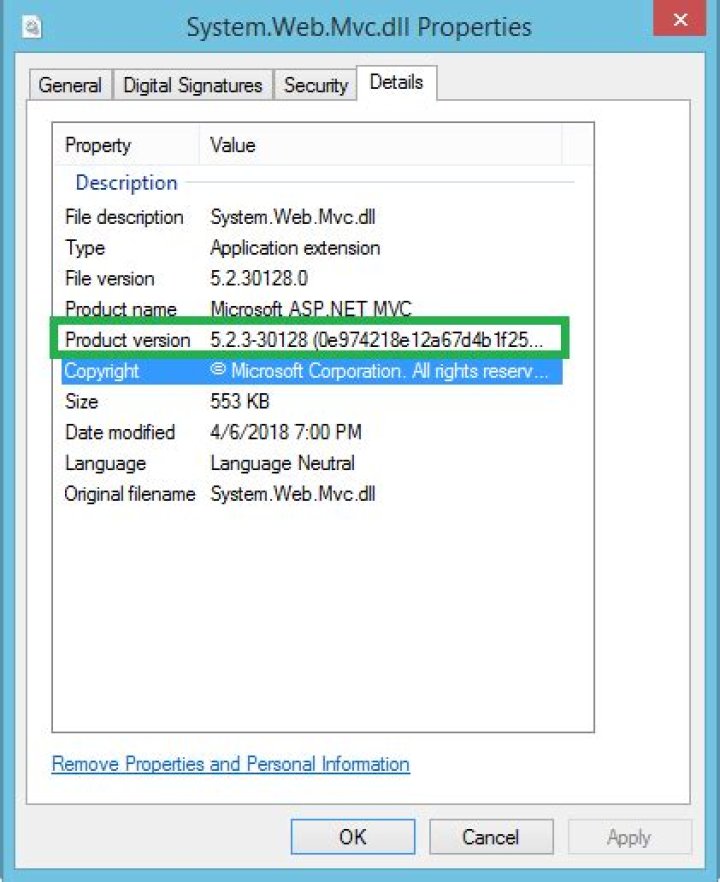Confirm with the OK button
The height and width of the screenshot is (882, 720).
tap(353, 836)
